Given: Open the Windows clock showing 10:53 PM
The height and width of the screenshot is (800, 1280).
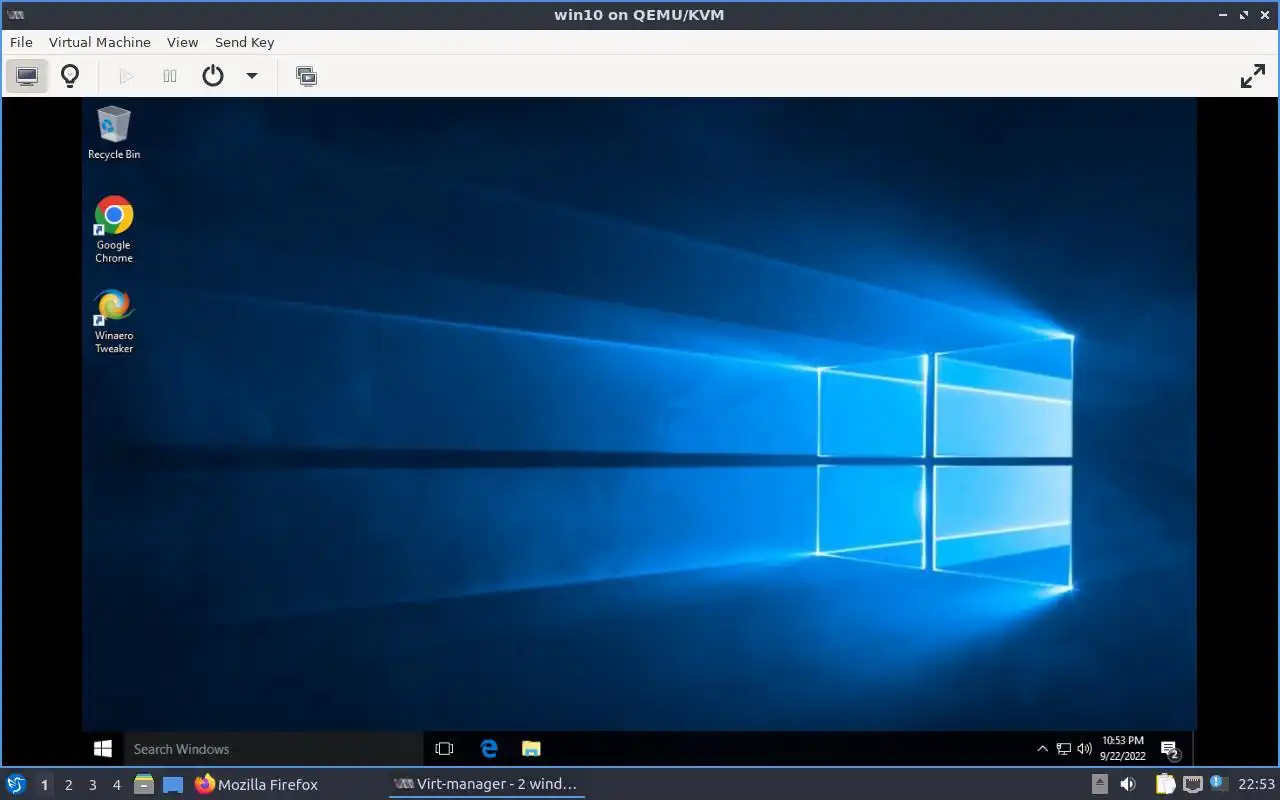Looking at the screenshot, I should [1122, 748].
